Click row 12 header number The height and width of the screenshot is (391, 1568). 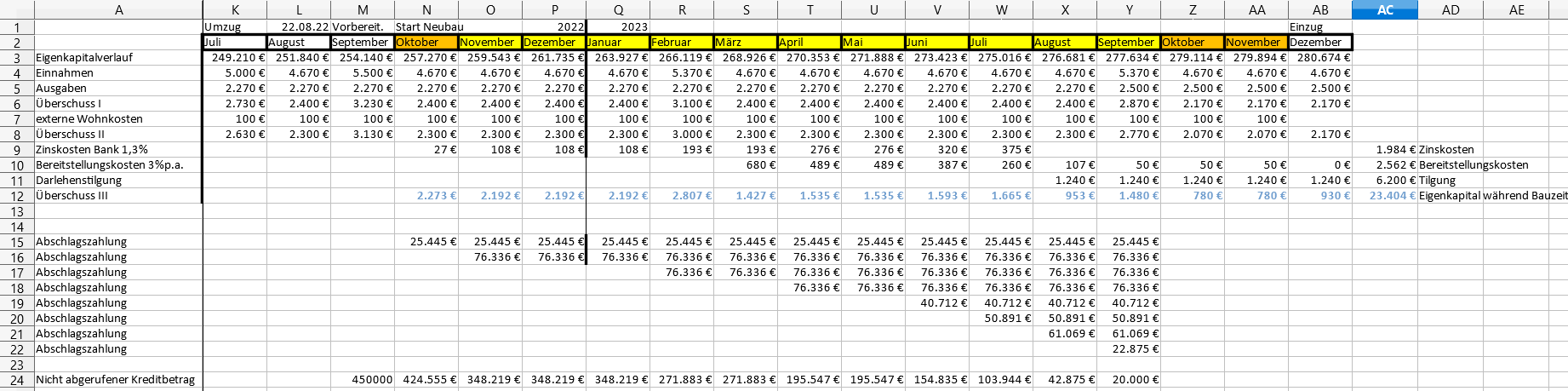point(17,196)
